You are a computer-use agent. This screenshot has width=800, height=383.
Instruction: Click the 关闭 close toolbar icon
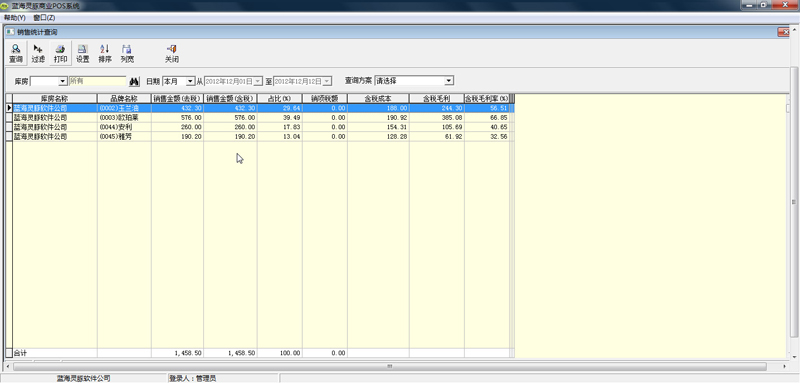pos(171,54)
